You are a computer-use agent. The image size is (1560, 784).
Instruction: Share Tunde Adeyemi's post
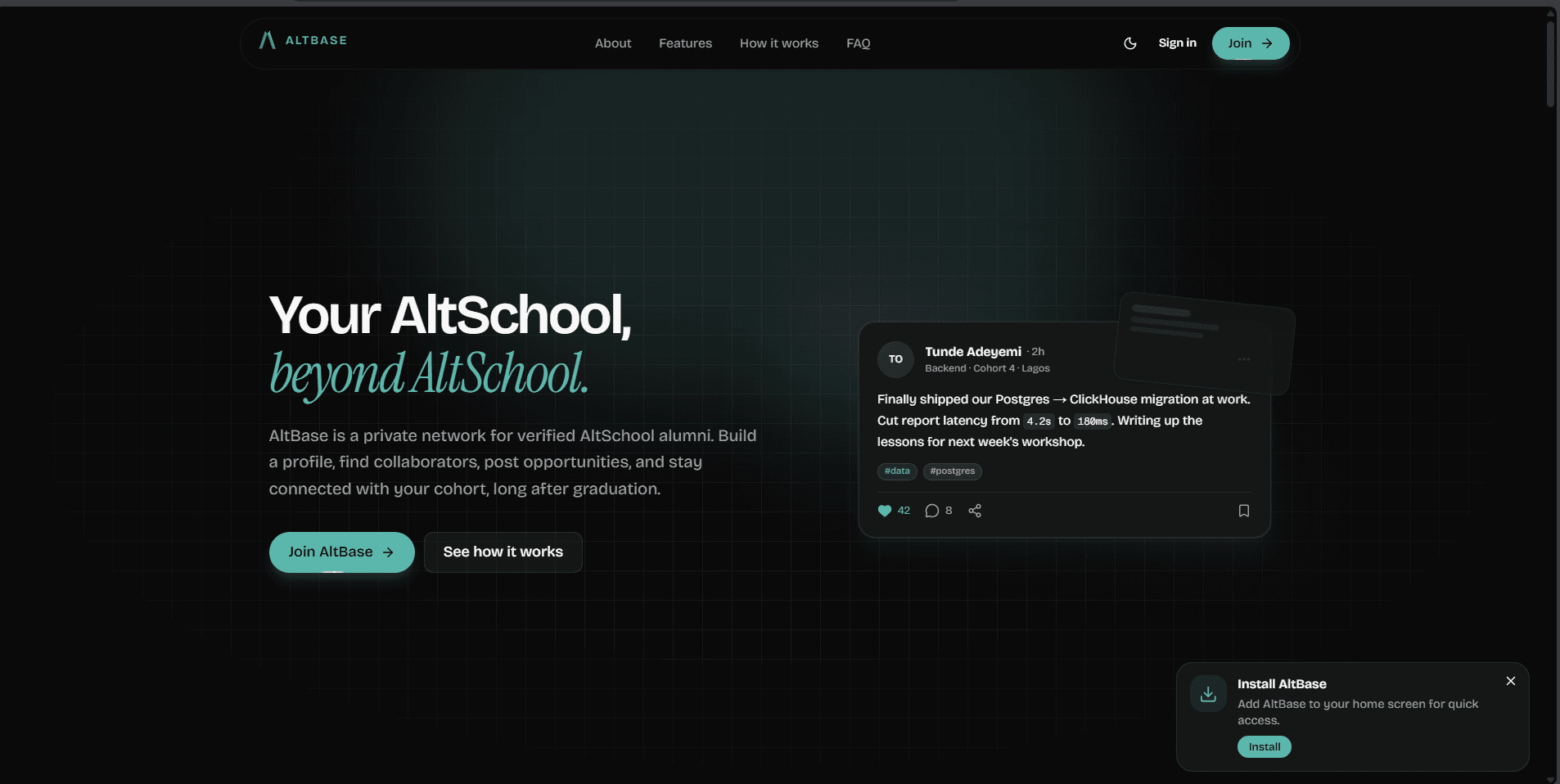(x=975, y=511)
